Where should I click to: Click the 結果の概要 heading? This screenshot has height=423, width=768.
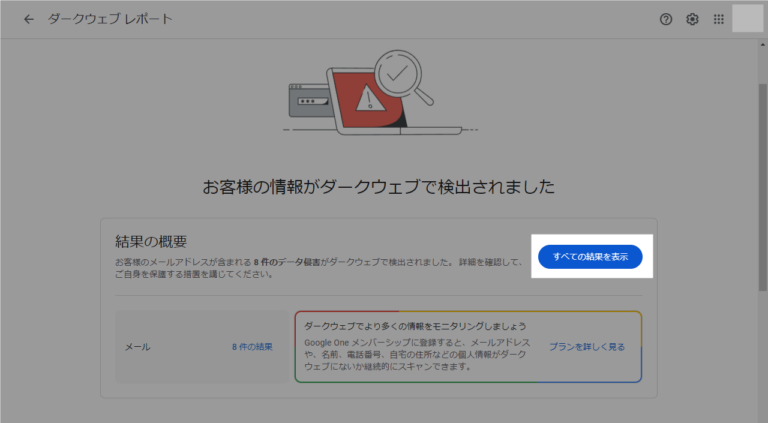(x=151, y=241)
